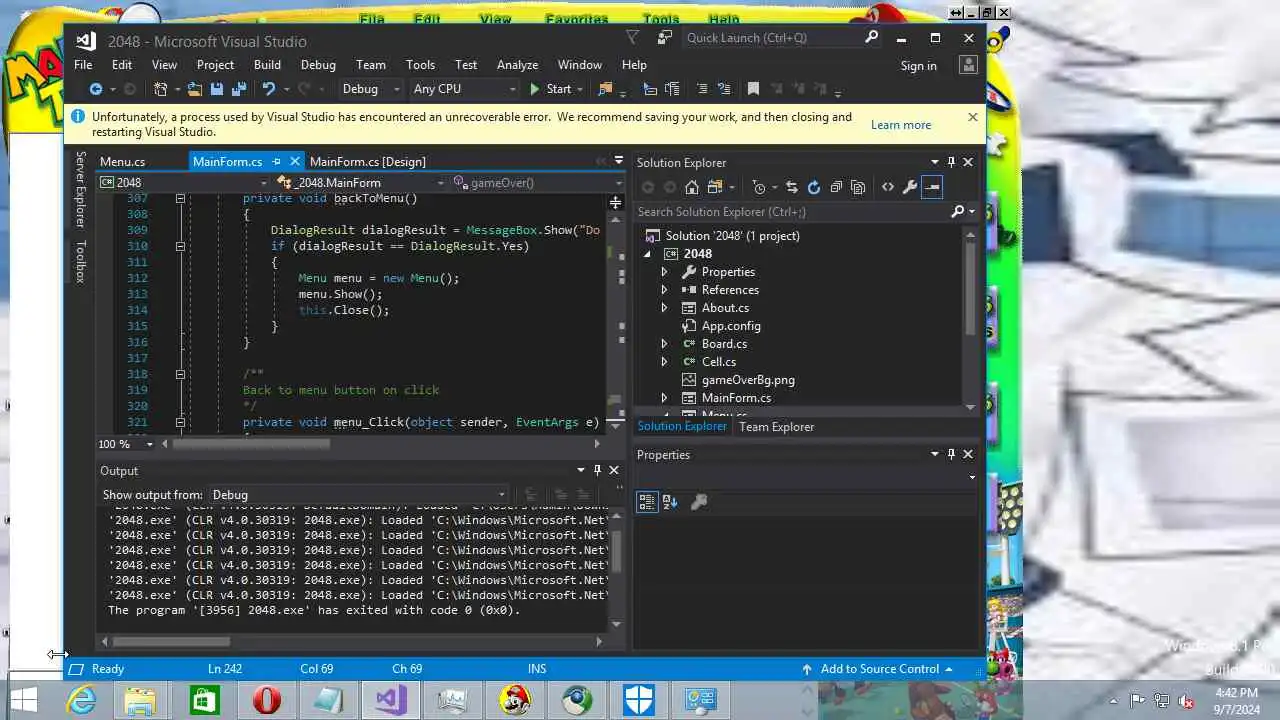This screenshot has width=1280, height=720.
Task: Click the Navigate Backward arrow in toolbar
Action: coord(96,89)
